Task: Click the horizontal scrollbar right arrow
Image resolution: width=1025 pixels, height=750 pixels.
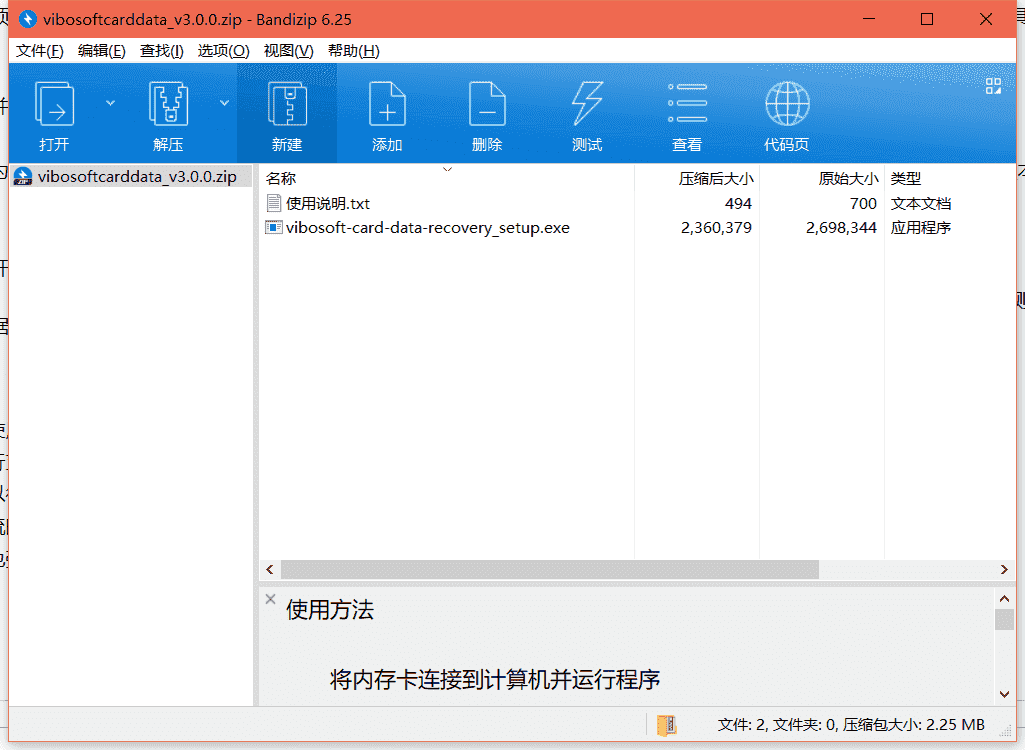Action: (1004, 570)
